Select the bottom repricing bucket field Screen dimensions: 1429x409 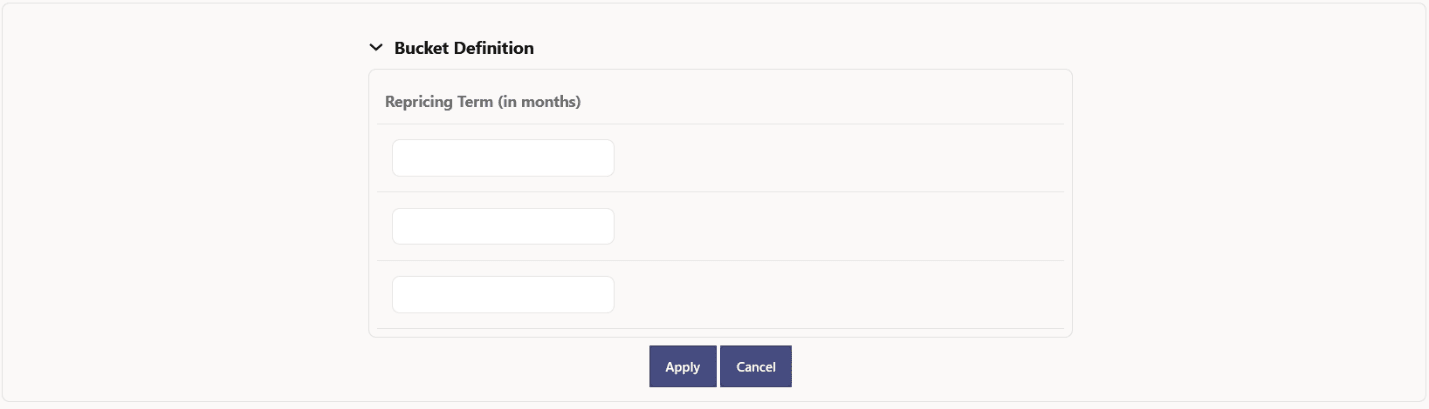[503, 295]
